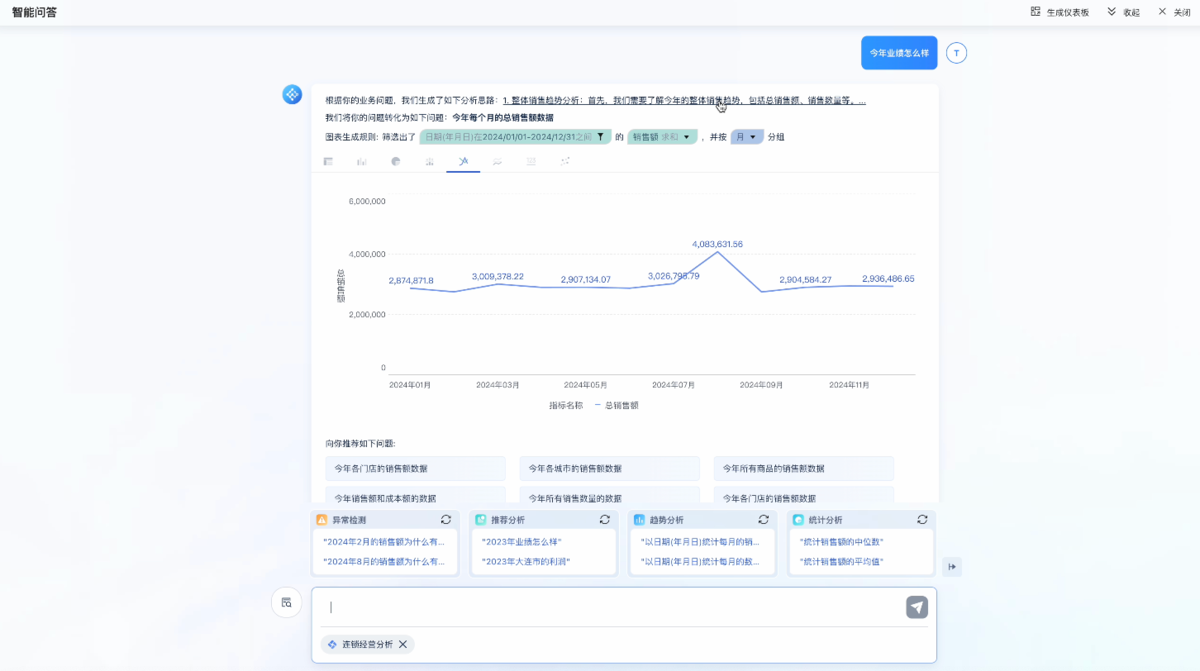Choose suggestion 今年各城市的销售额数据

coord(609,468)
